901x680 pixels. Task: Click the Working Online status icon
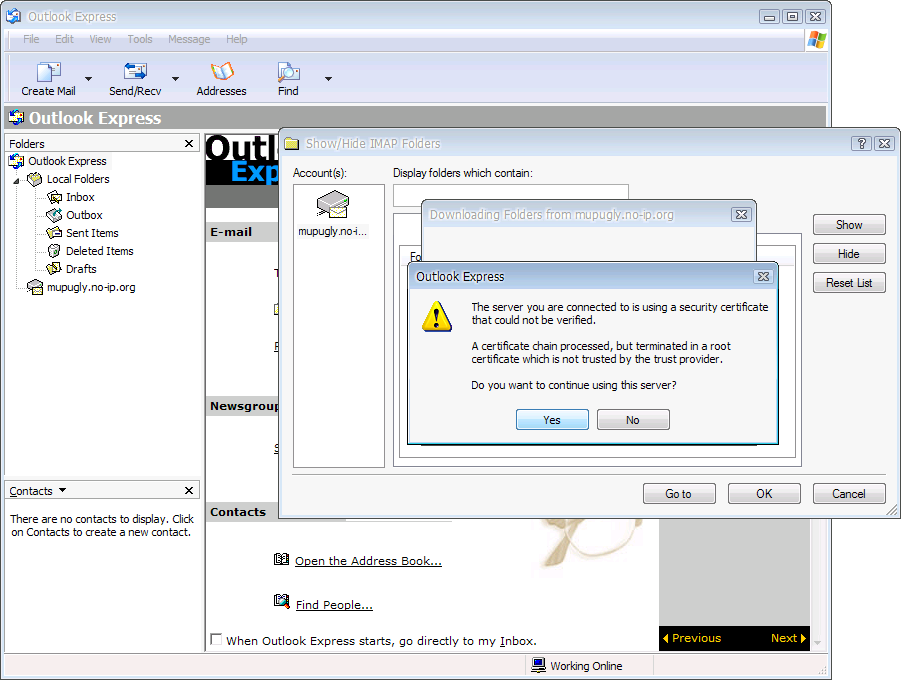pyautogui.click(x=538, y=665)
